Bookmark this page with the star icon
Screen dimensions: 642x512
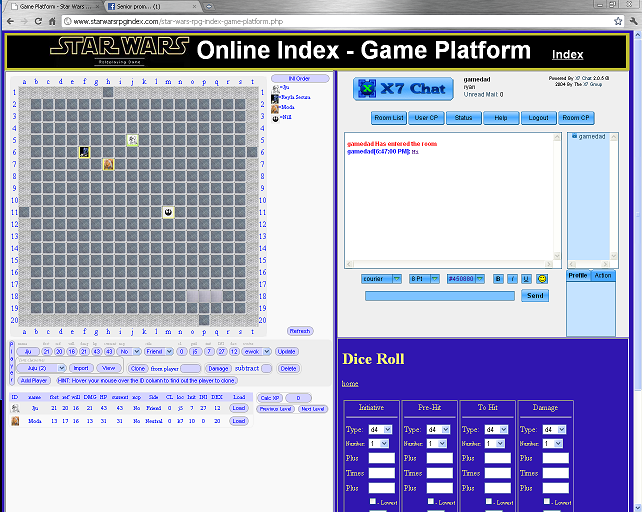[618, 21]
